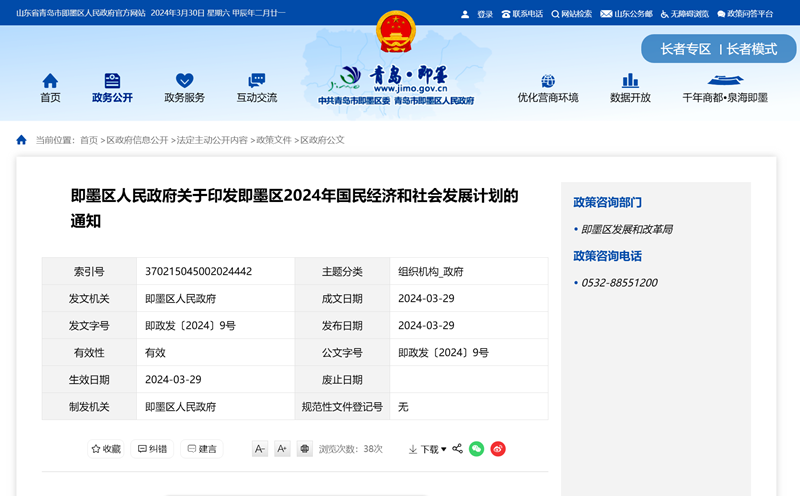Select 政务服务 in navigation menu
The image size is (800, 496).
tap(184, 88)
